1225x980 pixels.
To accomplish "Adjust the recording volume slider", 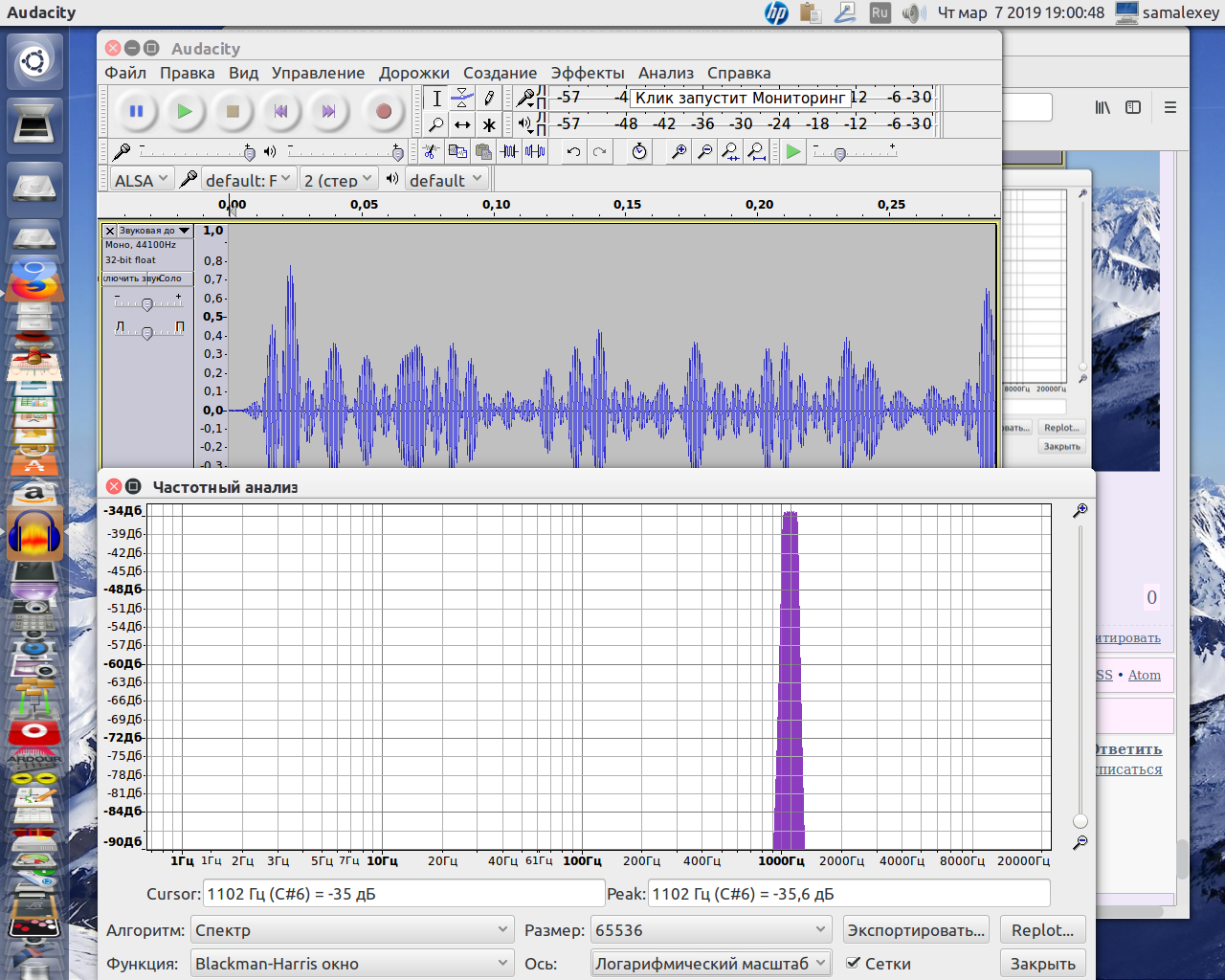I will tap(197, 151).
